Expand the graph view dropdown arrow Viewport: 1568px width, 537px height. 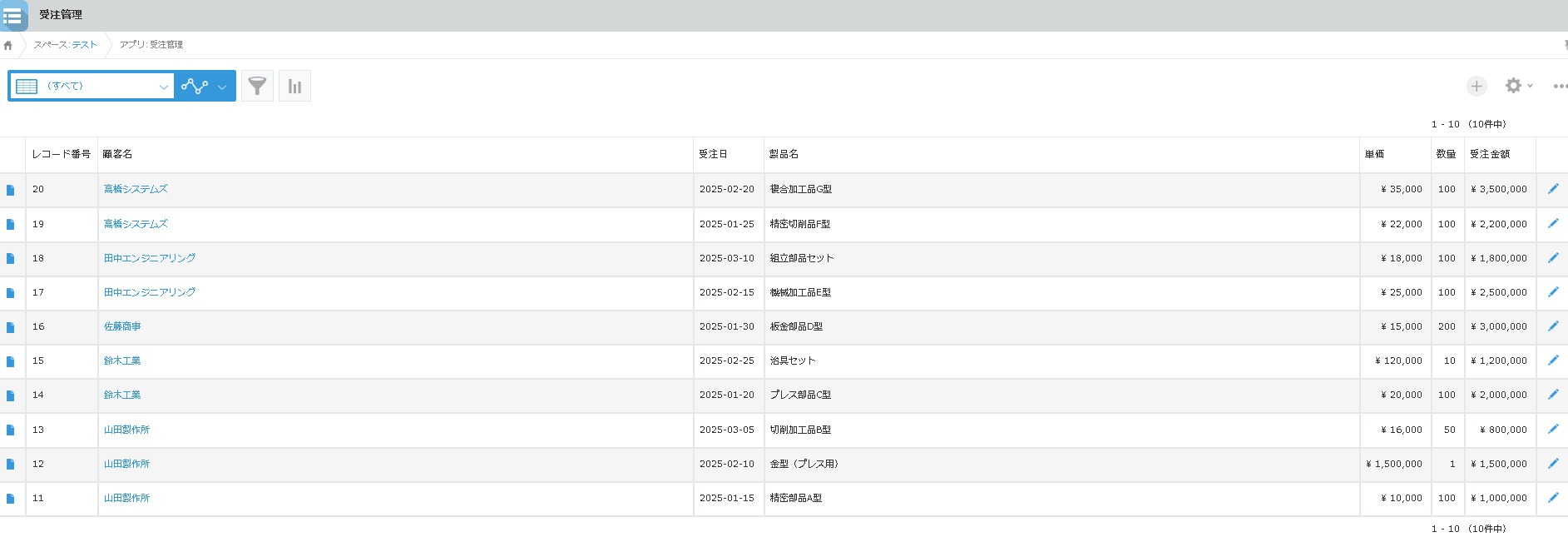pyautogui.click(x=222, y=87)
